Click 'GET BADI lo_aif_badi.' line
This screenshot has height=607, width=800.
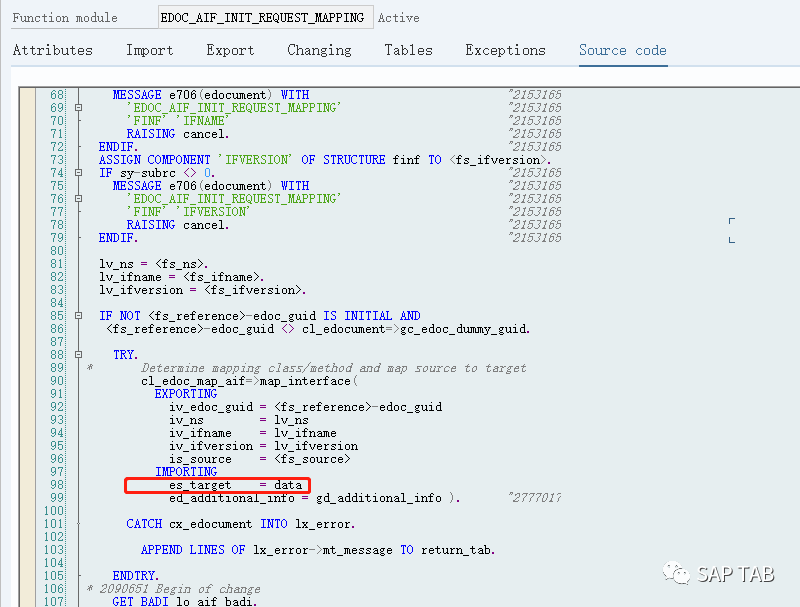[x=185, y=601]
